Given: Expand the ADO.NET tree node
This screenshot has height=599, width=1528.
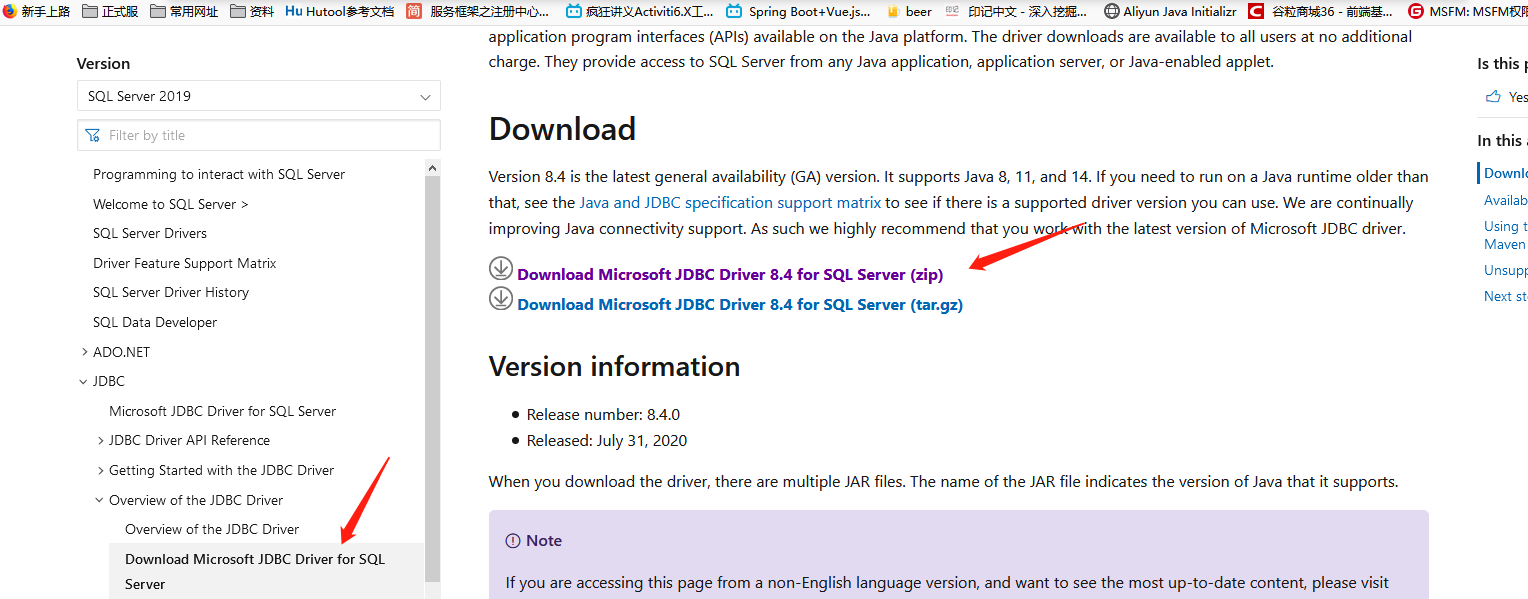Looking at the screenshot, I should click(x=83, y=352).
